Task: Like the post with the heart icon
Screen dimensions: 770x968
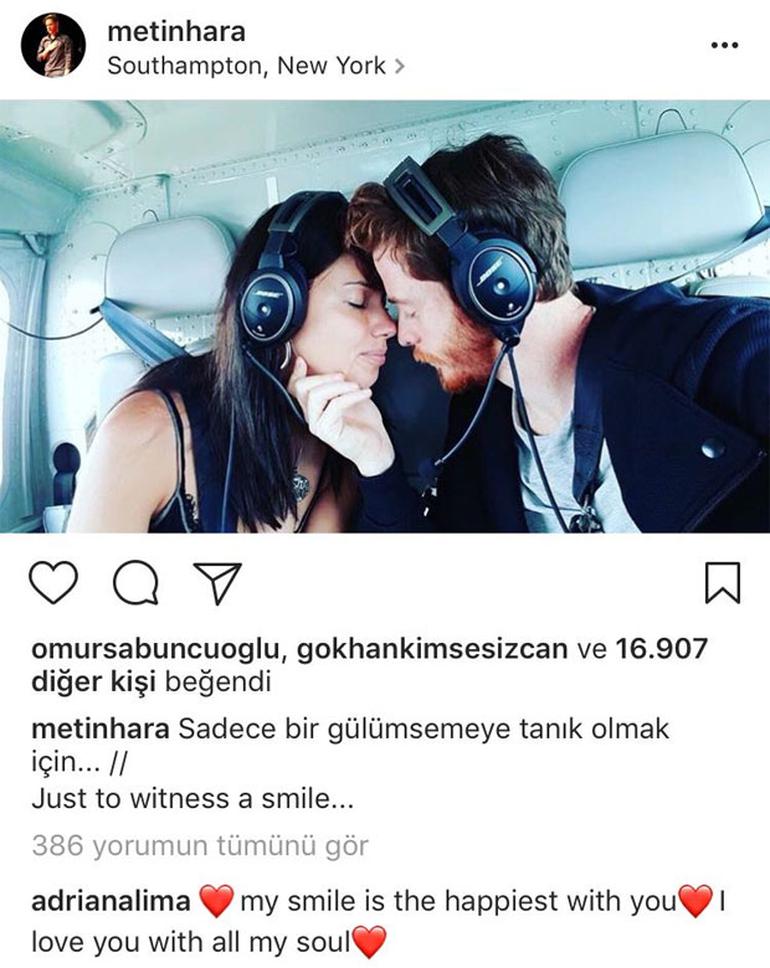Action: (54, 582)
